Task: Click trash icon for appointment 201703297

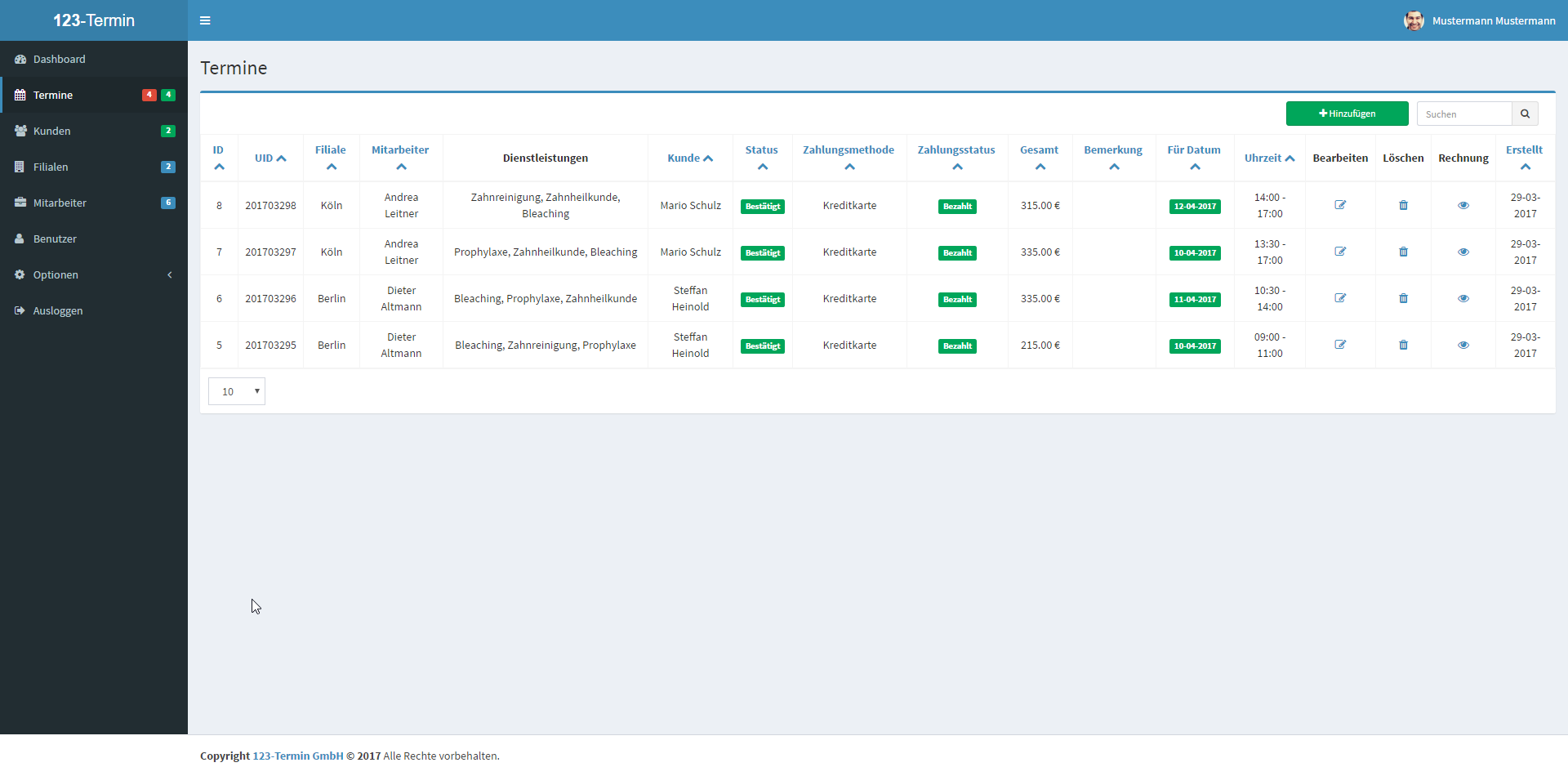Action: click(x=1403, y=252)
